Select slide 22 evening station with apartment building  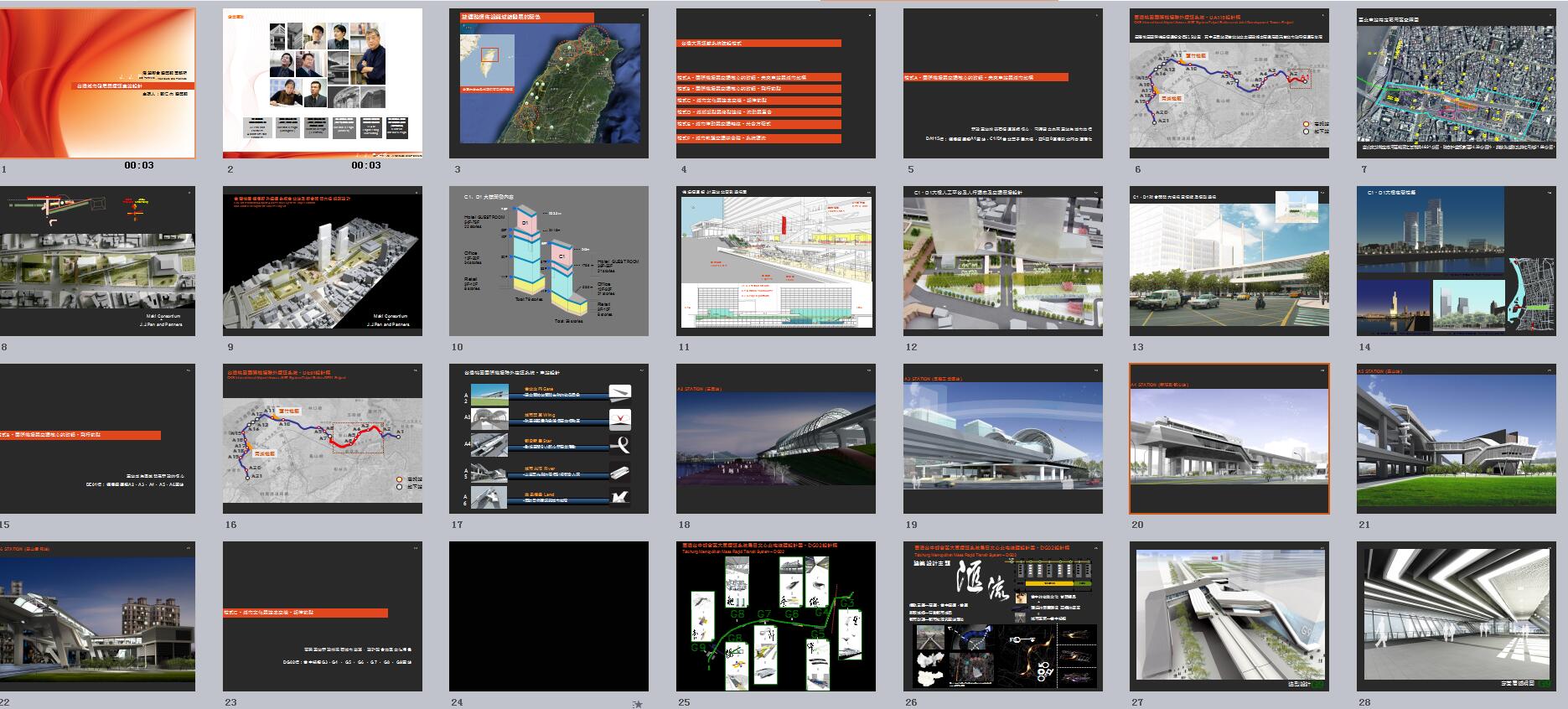pos(97,616)
